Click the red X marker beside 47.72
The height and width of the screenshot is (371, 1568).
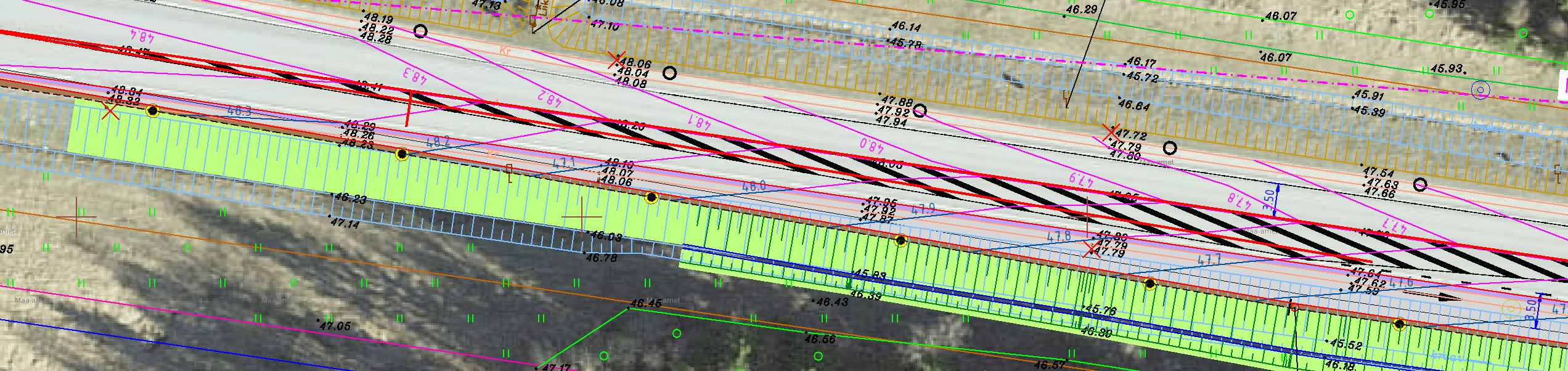point(1111,132)
